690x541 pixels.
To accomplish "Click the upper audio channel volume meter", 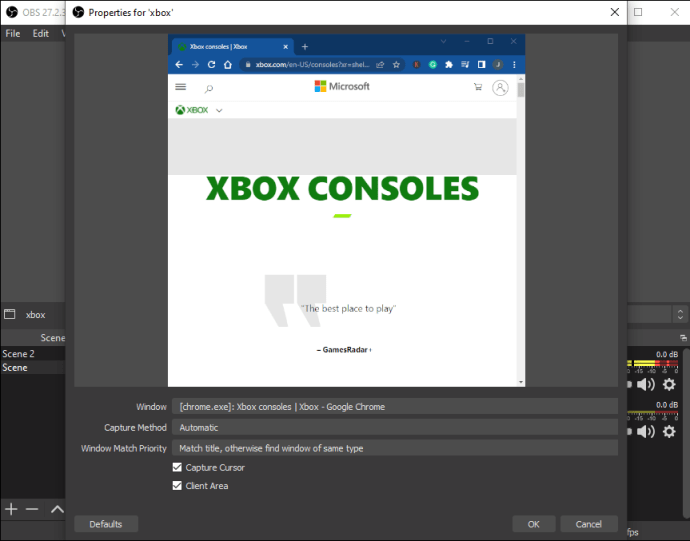I will 653,363.
